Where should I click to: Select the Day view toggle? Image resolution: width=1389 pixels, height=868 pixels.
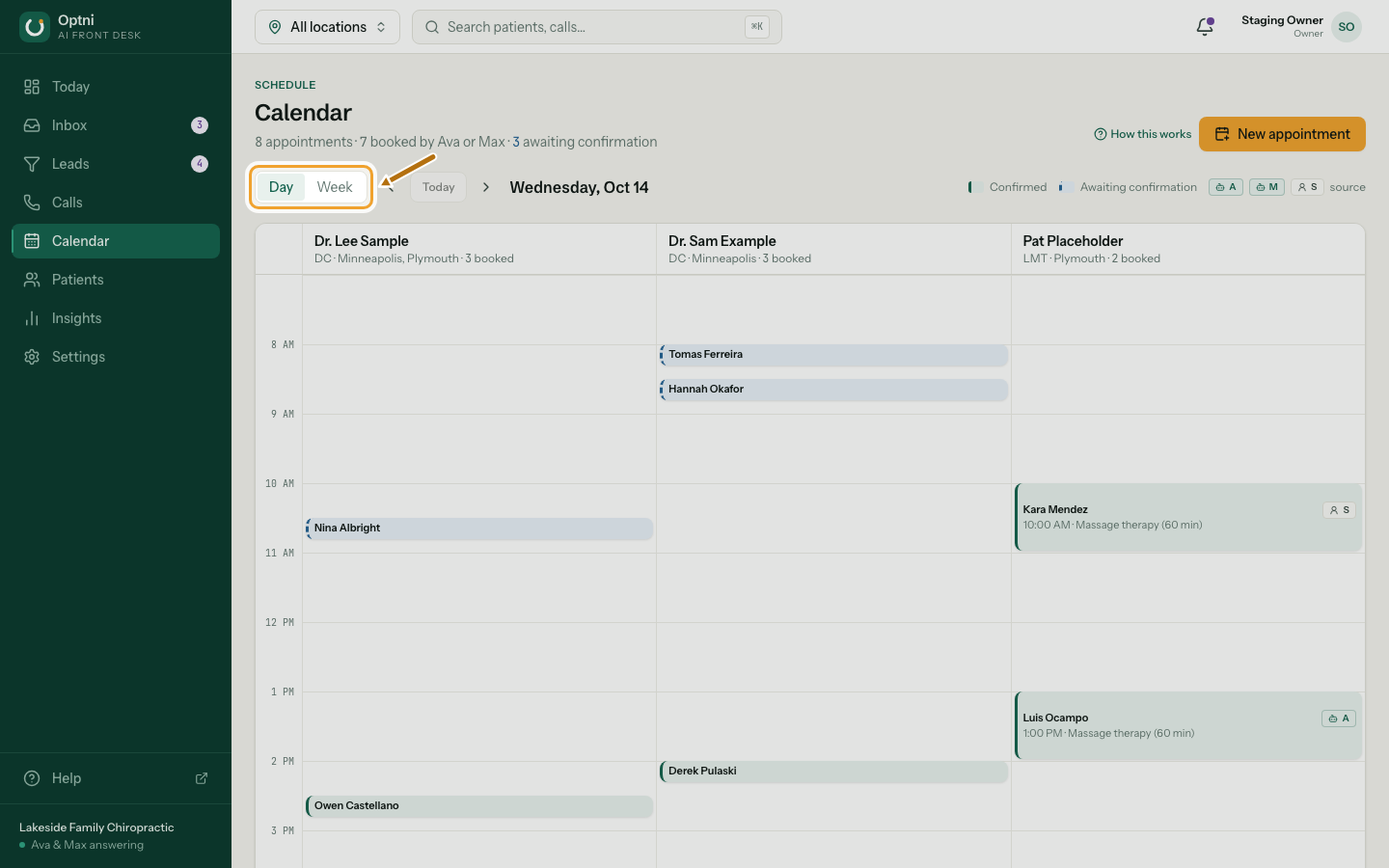click(281, 187)
